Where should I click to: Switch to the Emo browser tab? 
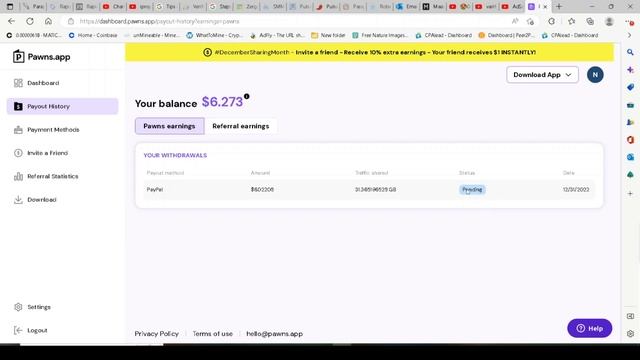[407, 7]
